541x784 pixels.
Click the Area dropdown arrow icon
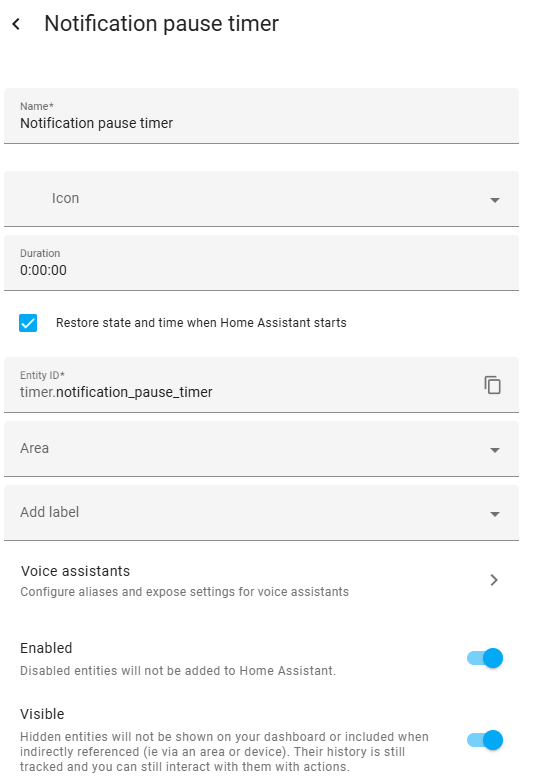click(494, 450)
